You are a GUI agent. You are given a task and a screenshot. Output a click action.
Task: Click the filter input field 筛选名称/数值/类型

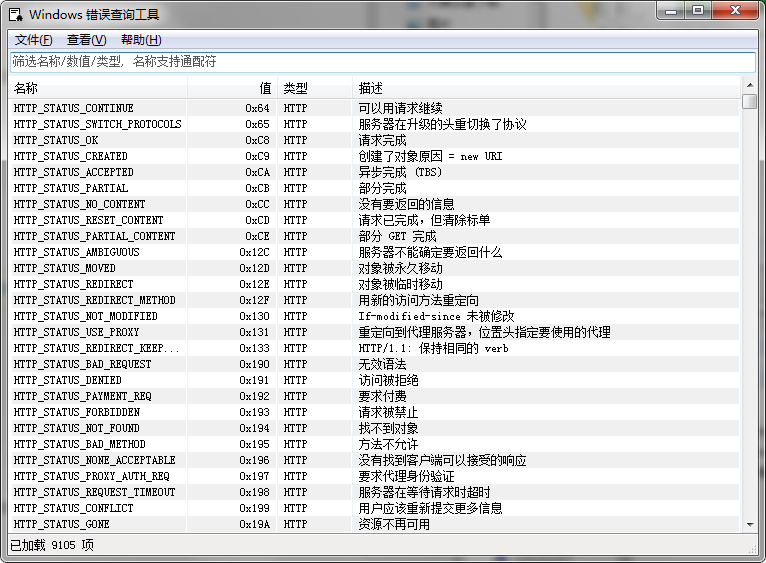383,62
